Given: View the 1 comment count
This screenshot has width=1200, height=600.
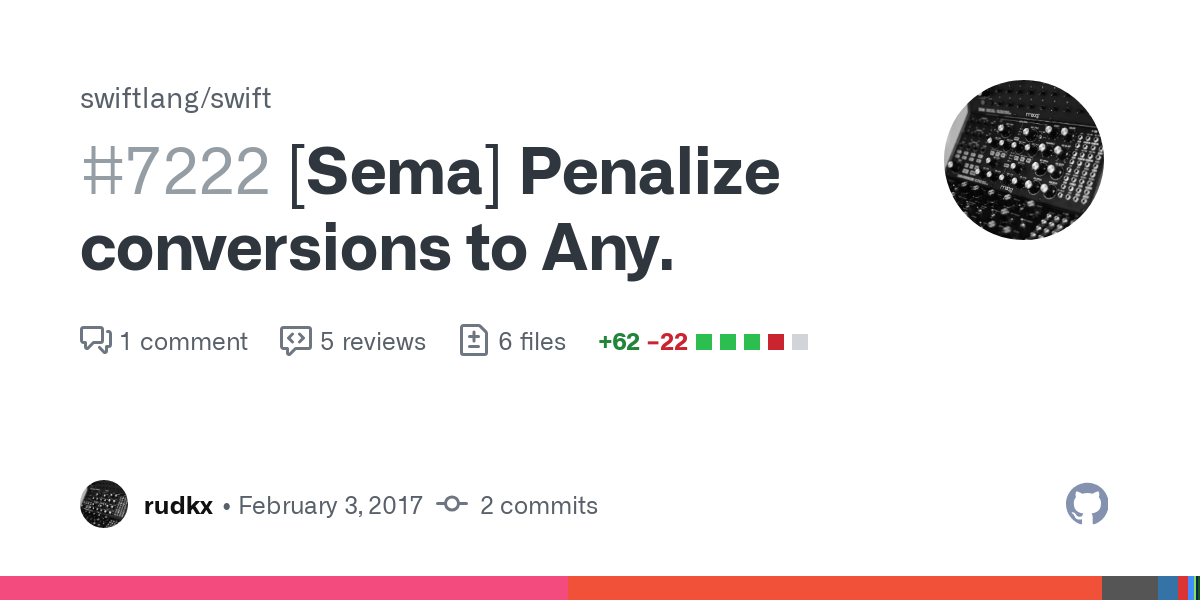Looking at the screenshot, I should pyautogui.click(x=183, y=342).
